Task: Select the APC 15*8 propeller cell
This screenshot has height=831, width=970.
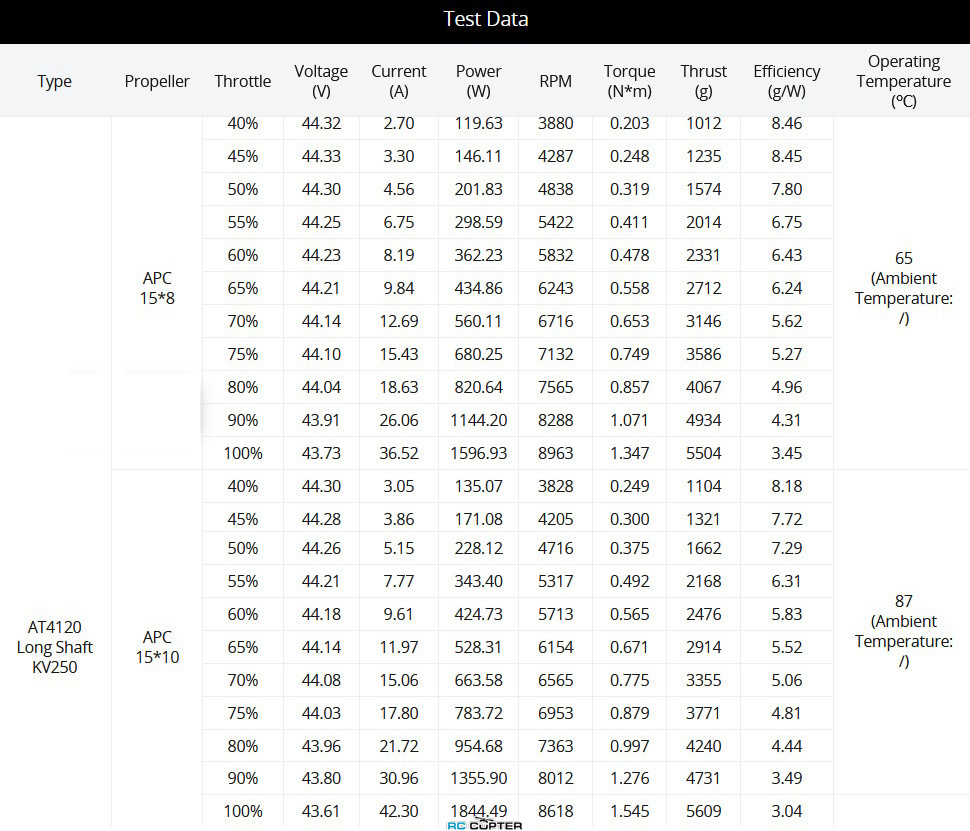Action: tap(157, 288)
